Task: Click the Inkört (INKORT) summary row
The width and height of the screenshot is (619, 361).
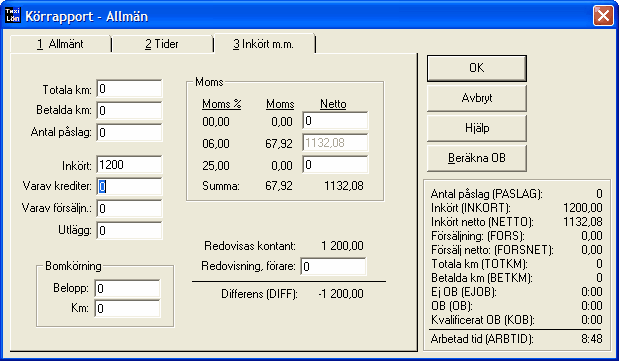Action: (x=516, y=208)
